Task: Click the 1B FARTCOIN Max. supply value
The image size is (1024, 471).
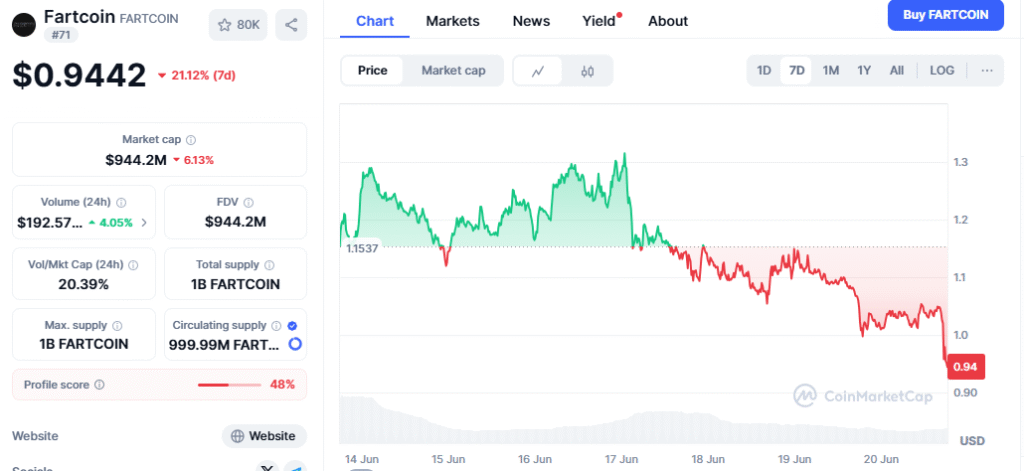Action: pos(84,344)
